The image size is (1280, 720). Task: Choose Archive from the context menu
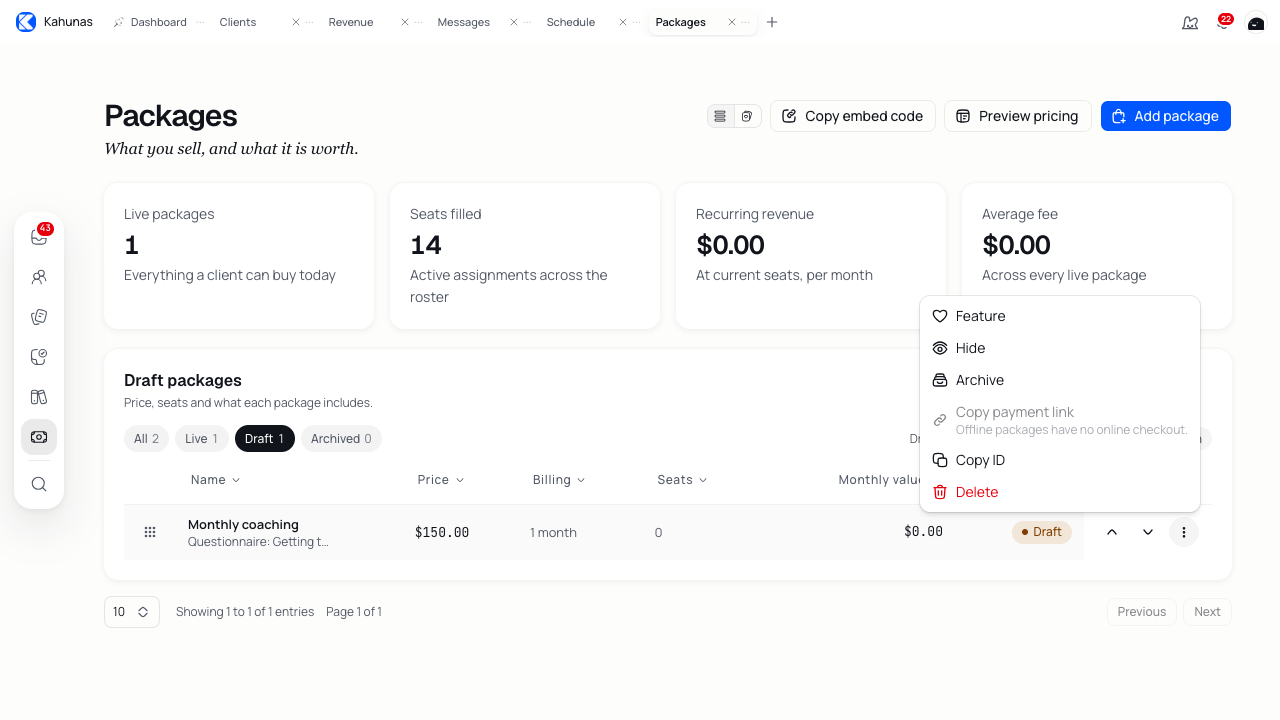(1060, 380)
